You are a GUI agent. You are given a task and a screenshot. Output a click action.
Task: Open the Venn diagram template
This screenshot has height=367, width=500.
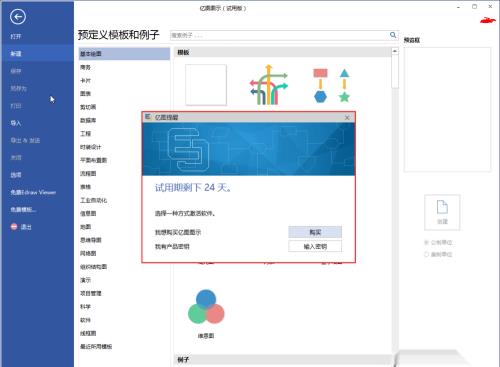click(206, 307)
